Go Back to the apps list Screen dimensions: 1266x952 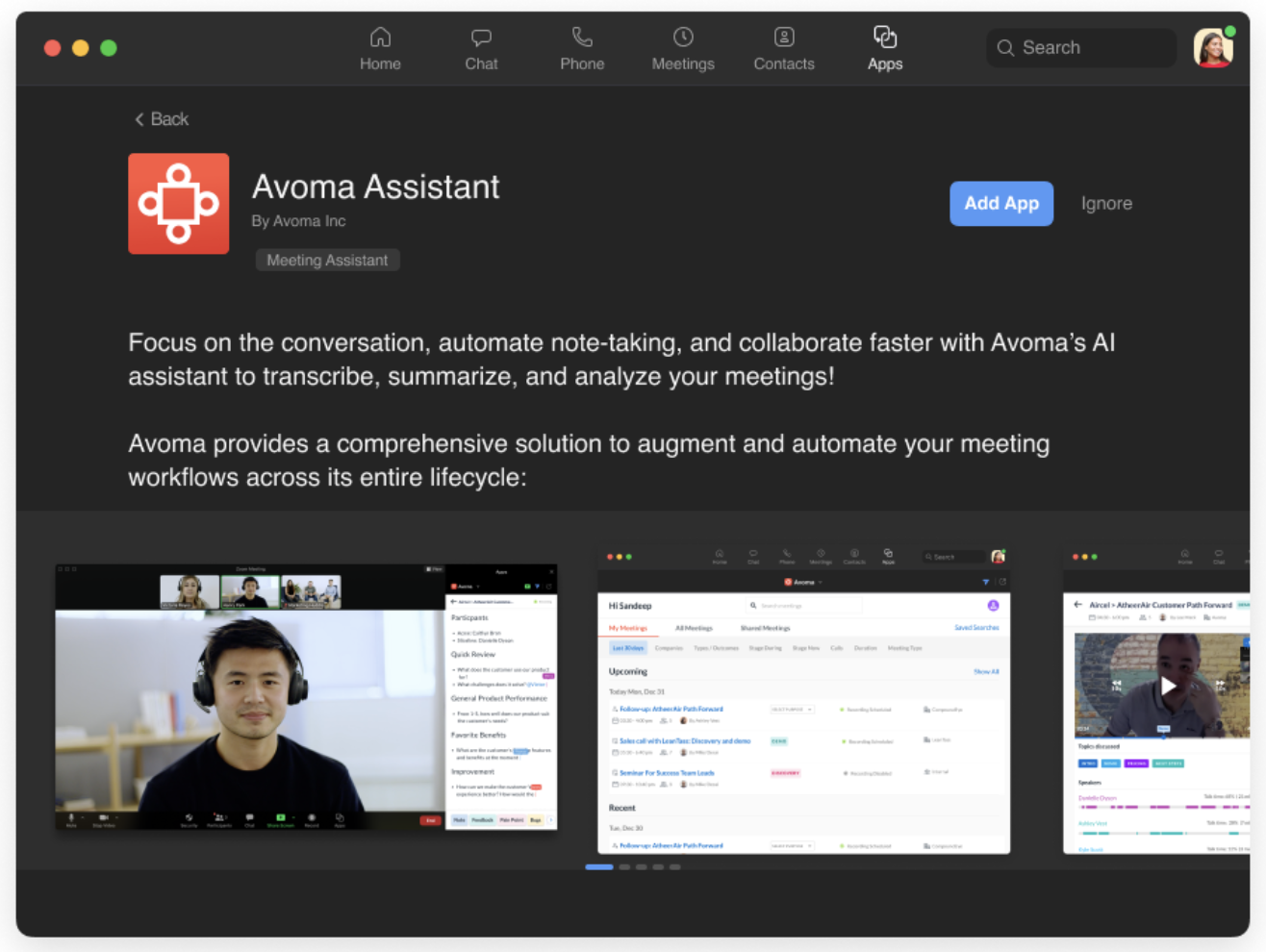161,118
